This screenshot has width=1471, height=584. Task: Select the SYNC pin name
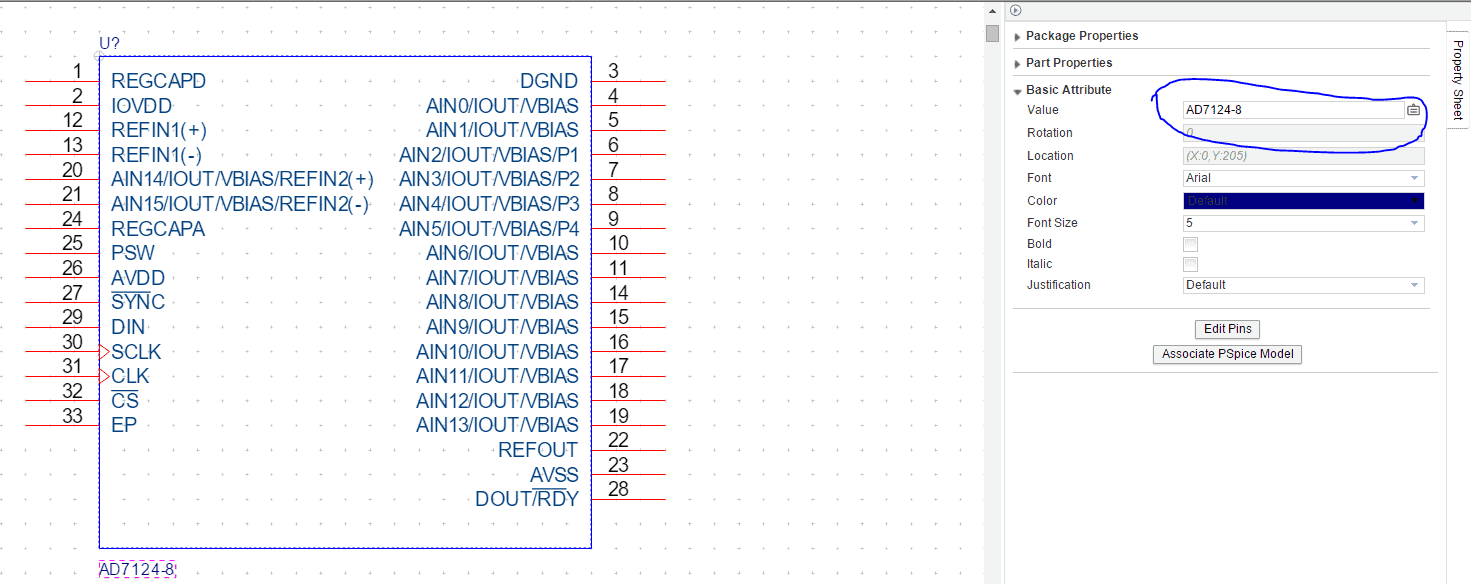[x=138, y=302]
